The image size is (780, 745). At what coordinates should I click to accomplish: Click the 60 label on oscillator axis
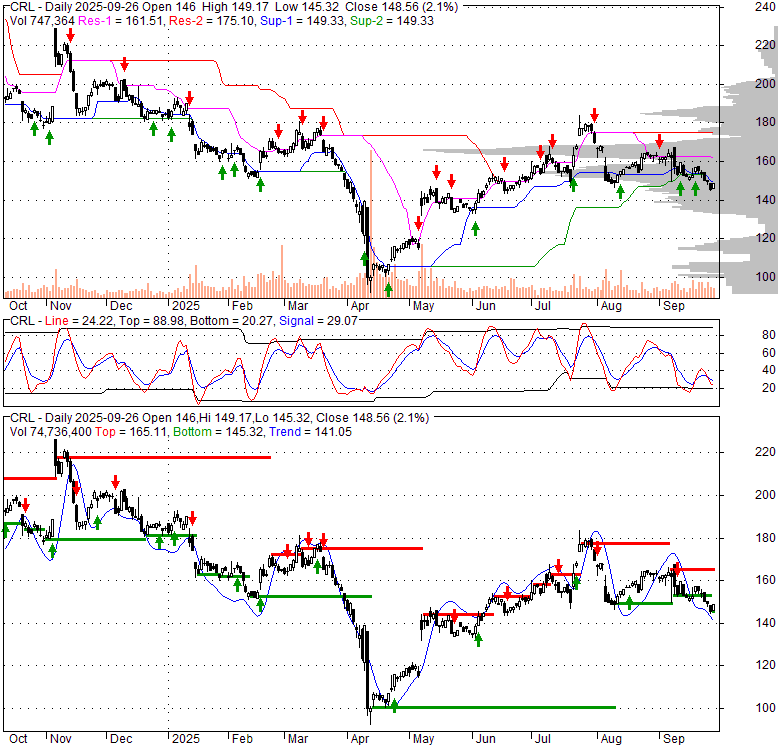[769, 353]
